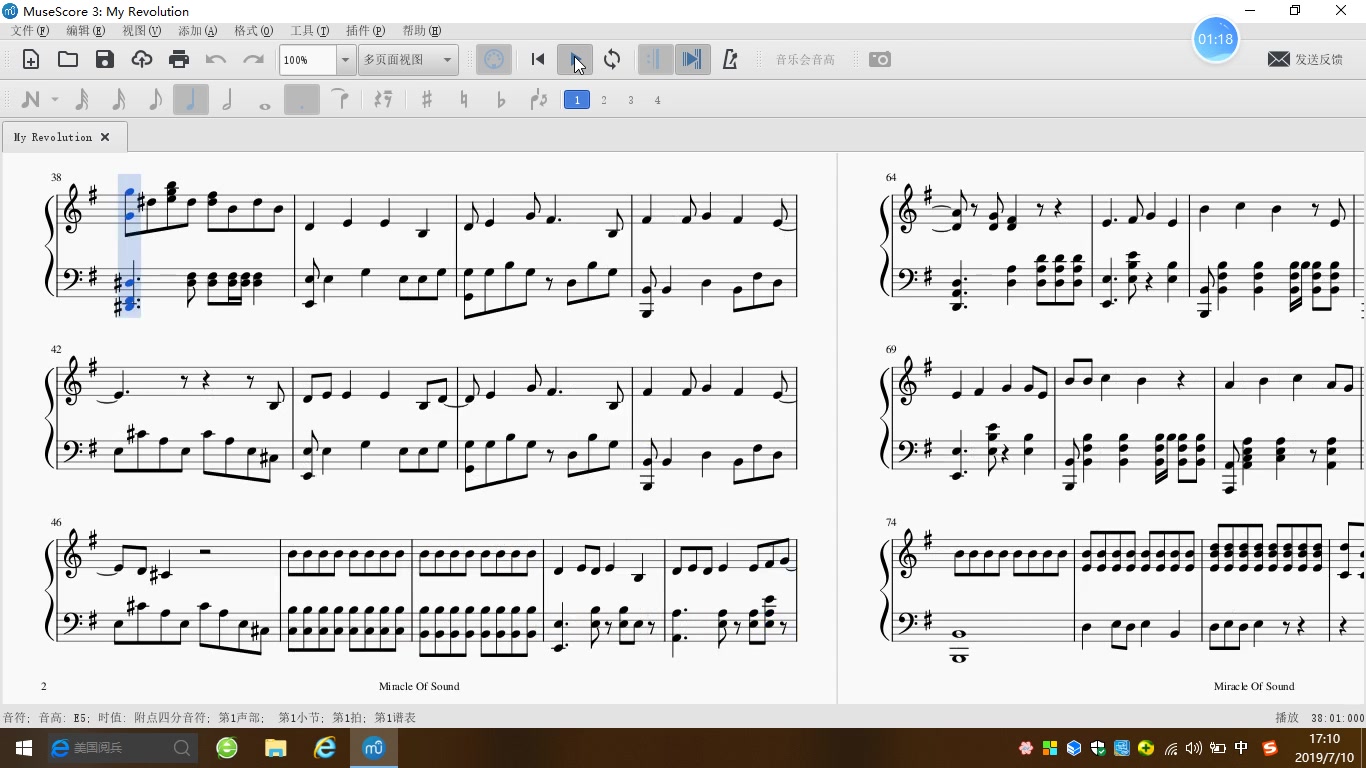Open the note input mode dropdown arrow
Image resolution: width=1366 pixels, height=768 pixels.
55,100
